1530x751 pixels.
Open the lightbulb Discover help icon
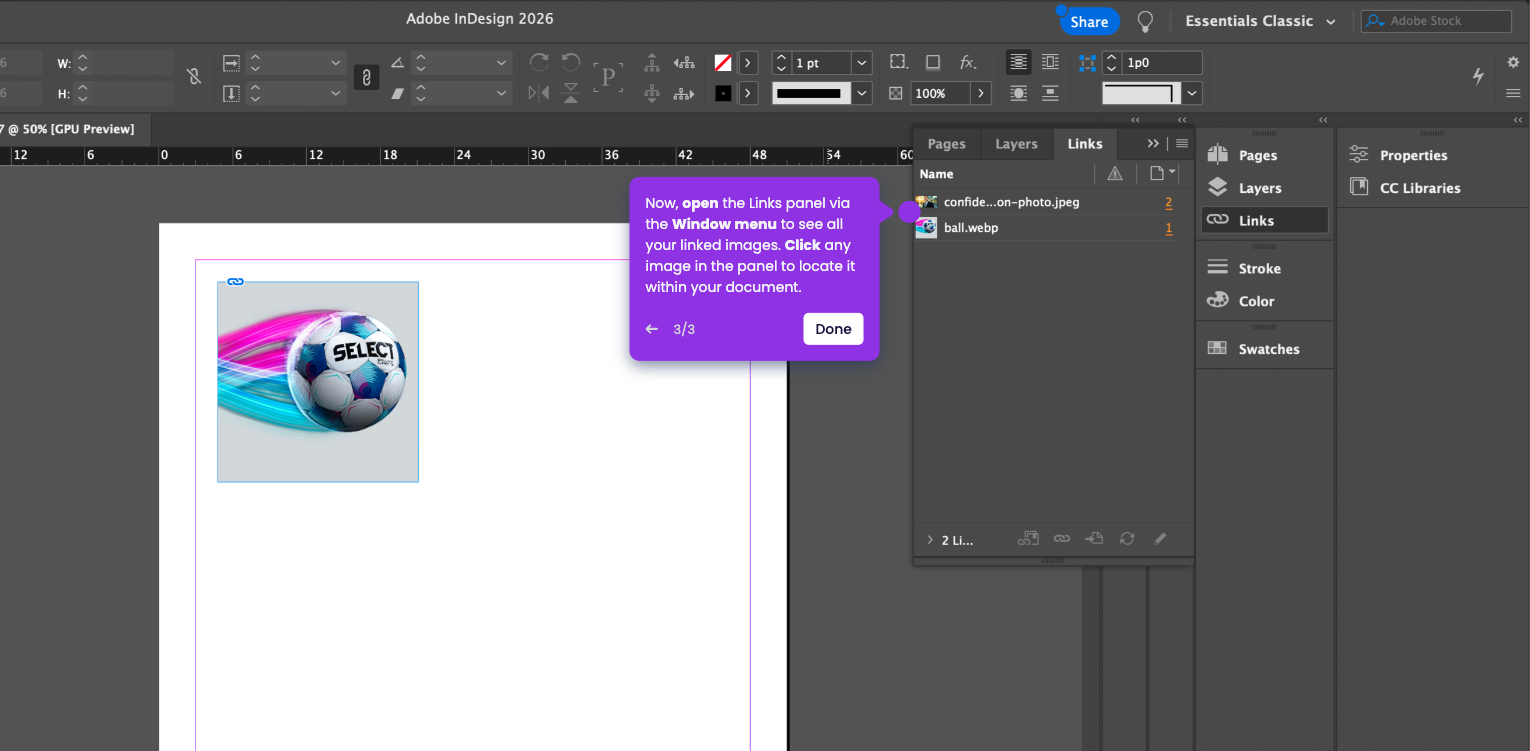point(1146,21)
